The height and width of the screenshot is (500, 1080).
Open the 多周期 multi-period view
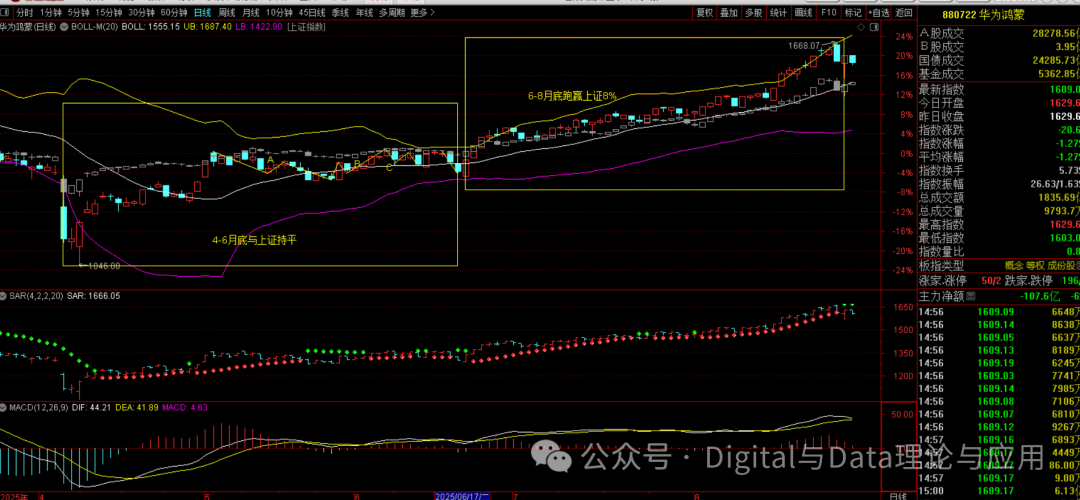(392, 12)
